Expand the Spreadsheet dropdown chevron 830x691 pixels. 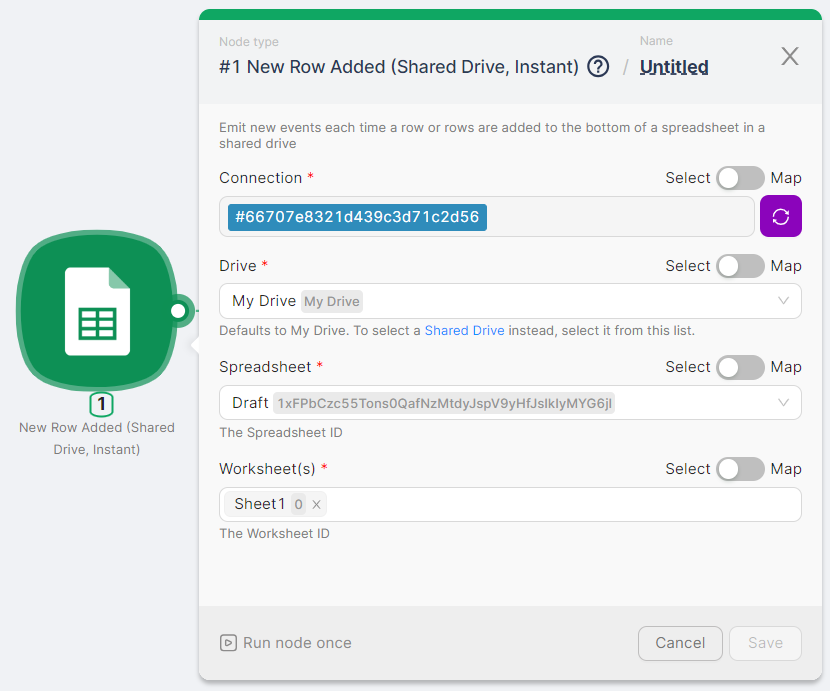tap(783, 403)
